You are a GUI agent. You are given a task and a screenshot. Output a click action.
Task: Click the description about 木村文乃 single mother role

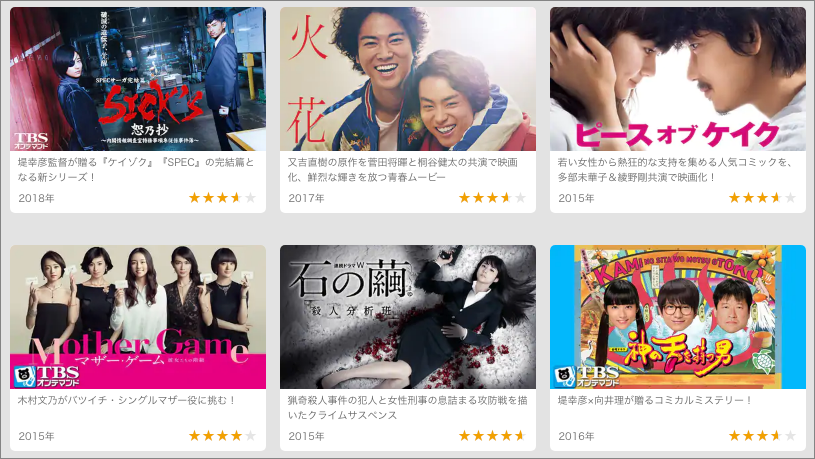coord(127,400)
